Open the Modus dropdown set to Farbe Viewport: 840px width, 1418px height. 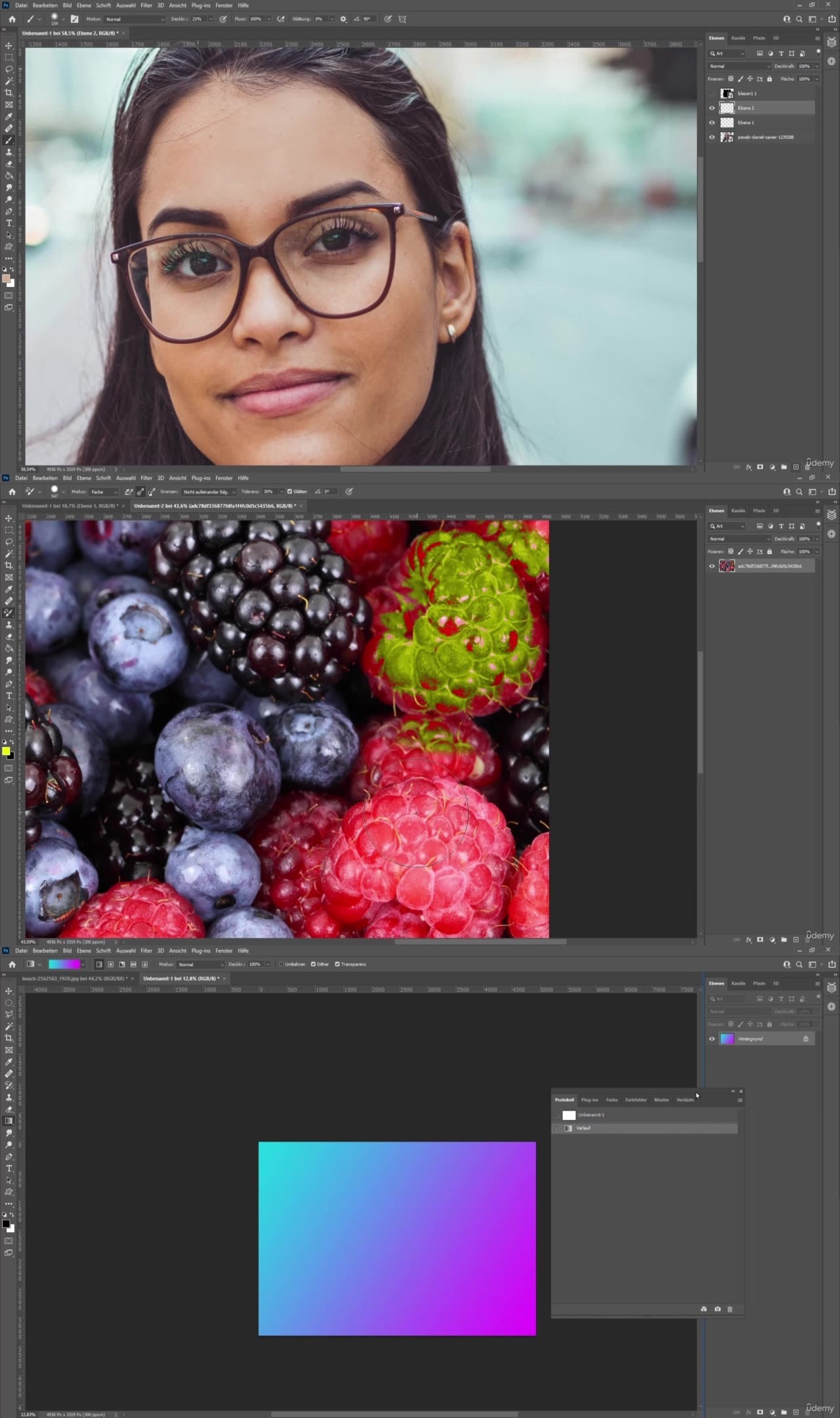click(x=104, y=492)
